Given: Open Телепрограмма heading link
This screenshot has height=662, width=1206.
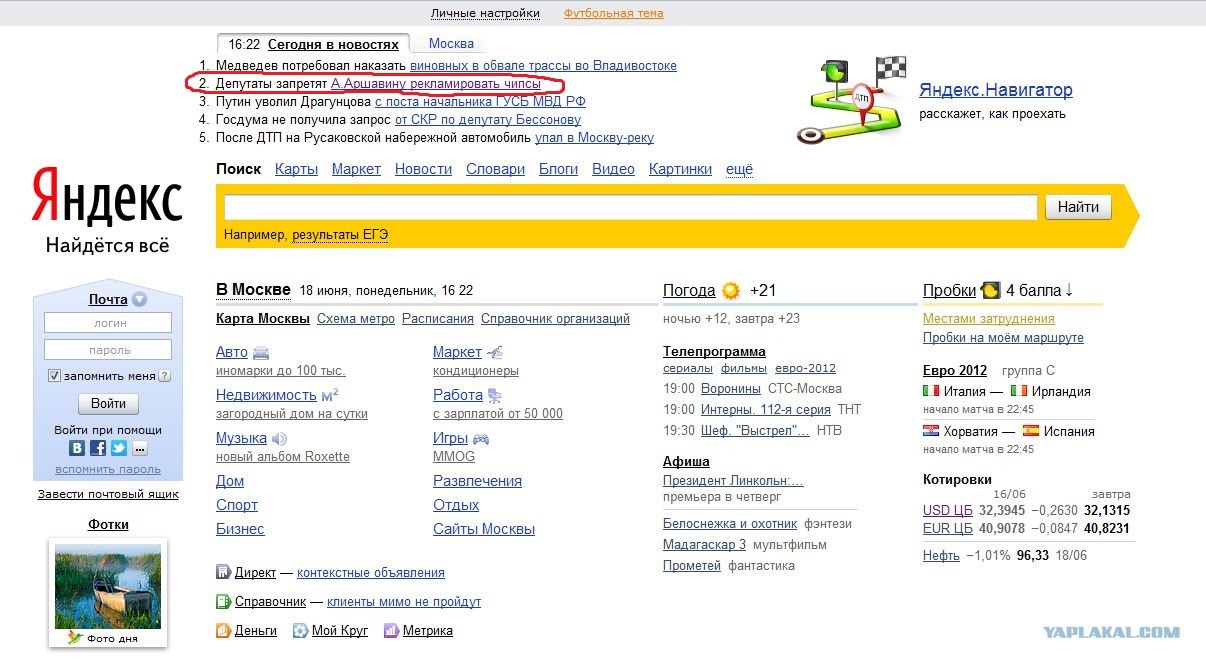Looking at the screenshot, I should tap(714, 351).
